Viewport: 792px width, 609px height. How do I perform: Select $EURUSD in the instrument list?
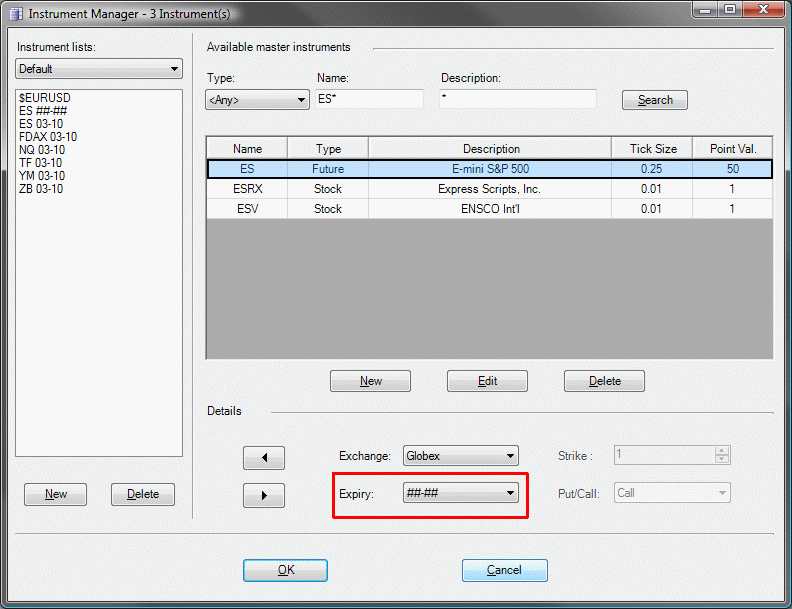[45, 98]
